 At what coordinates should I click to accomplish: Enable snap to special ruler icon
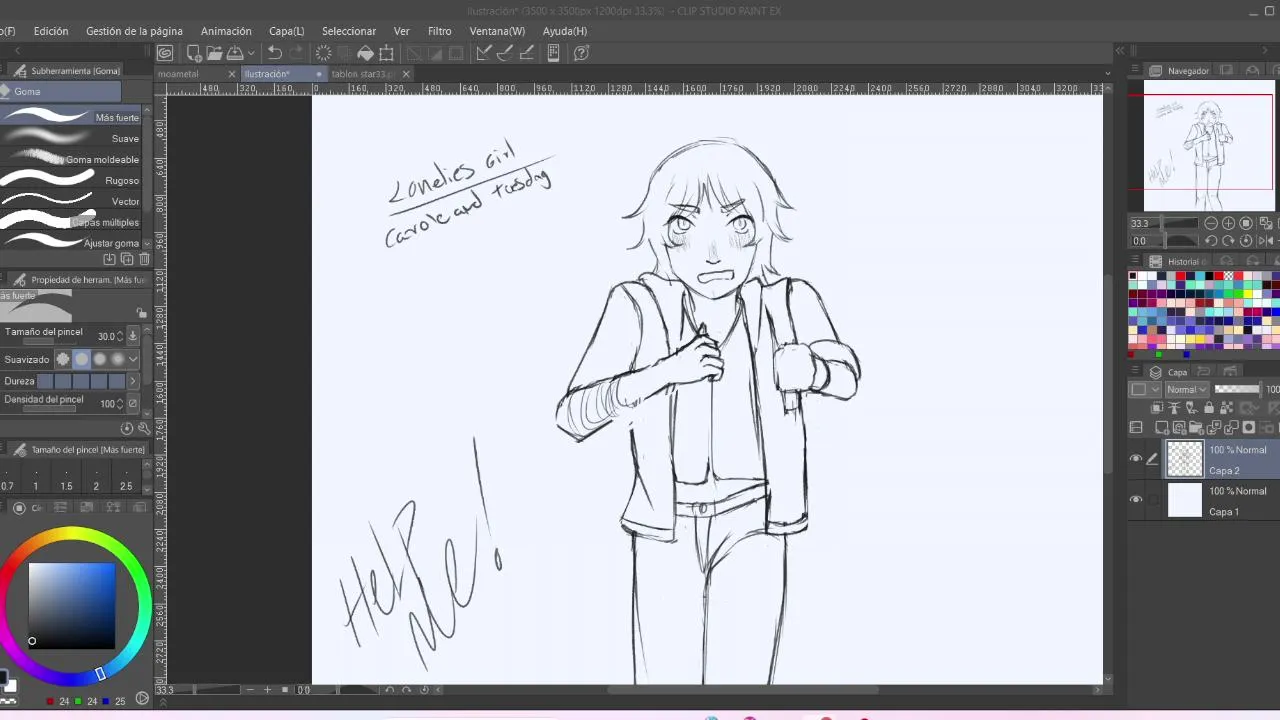pyautogui.click(x=505, y=53)
